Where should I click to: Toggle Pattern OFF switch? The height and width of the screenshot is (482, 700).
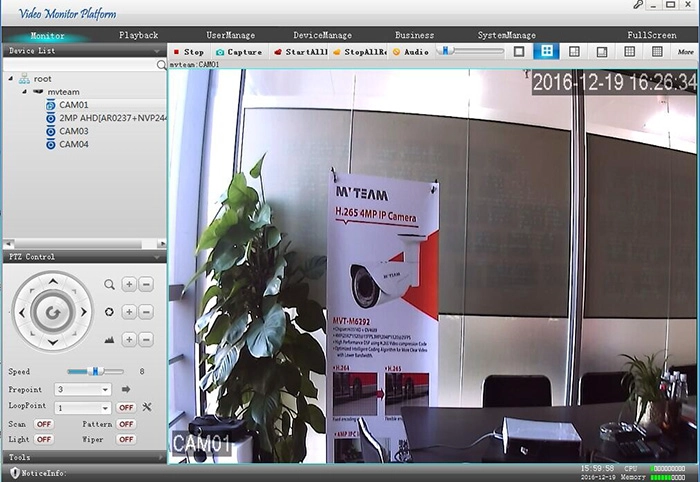click(126, 424)
